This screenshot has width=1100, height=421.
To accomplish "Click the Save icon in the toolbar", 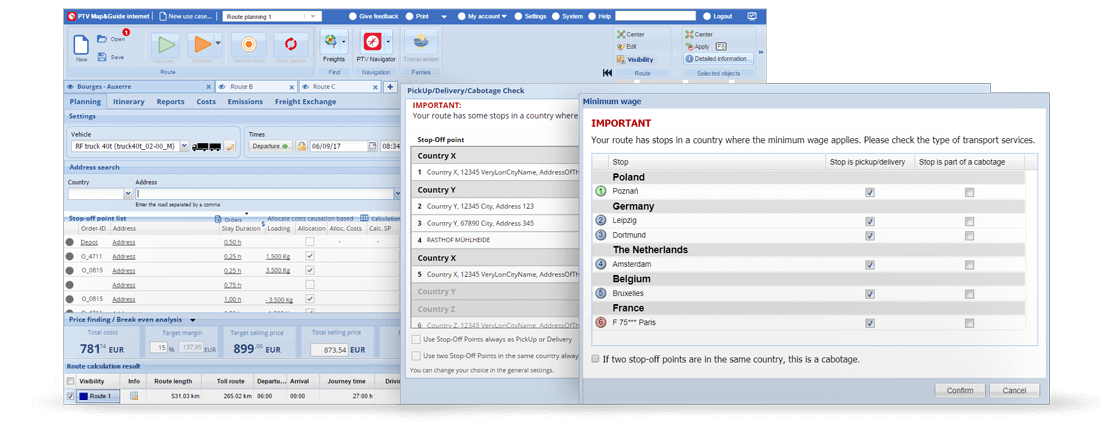I will click(x=103, y=57).
